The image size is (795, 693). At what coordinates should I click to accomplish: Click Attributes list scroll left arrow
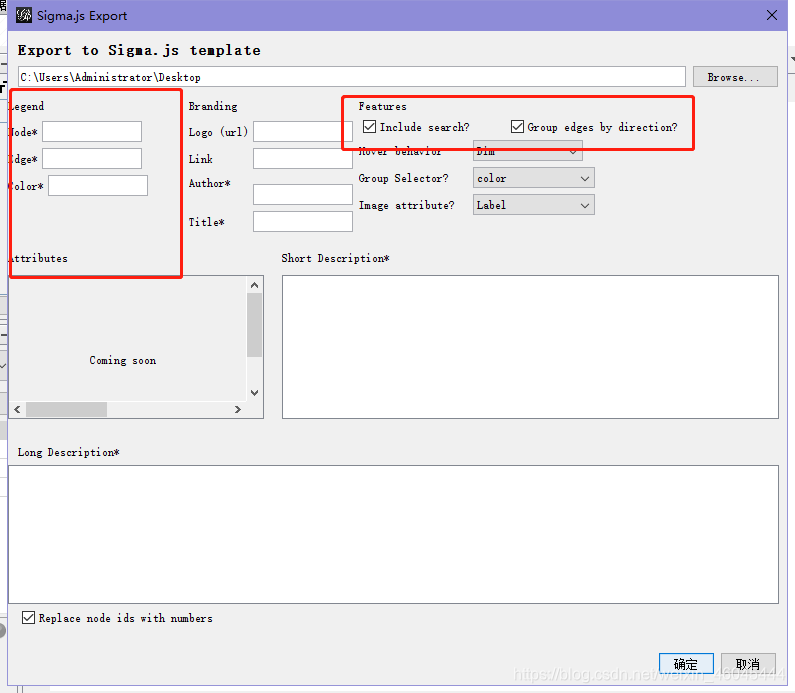pyautogui.click(x=18, y=409)
